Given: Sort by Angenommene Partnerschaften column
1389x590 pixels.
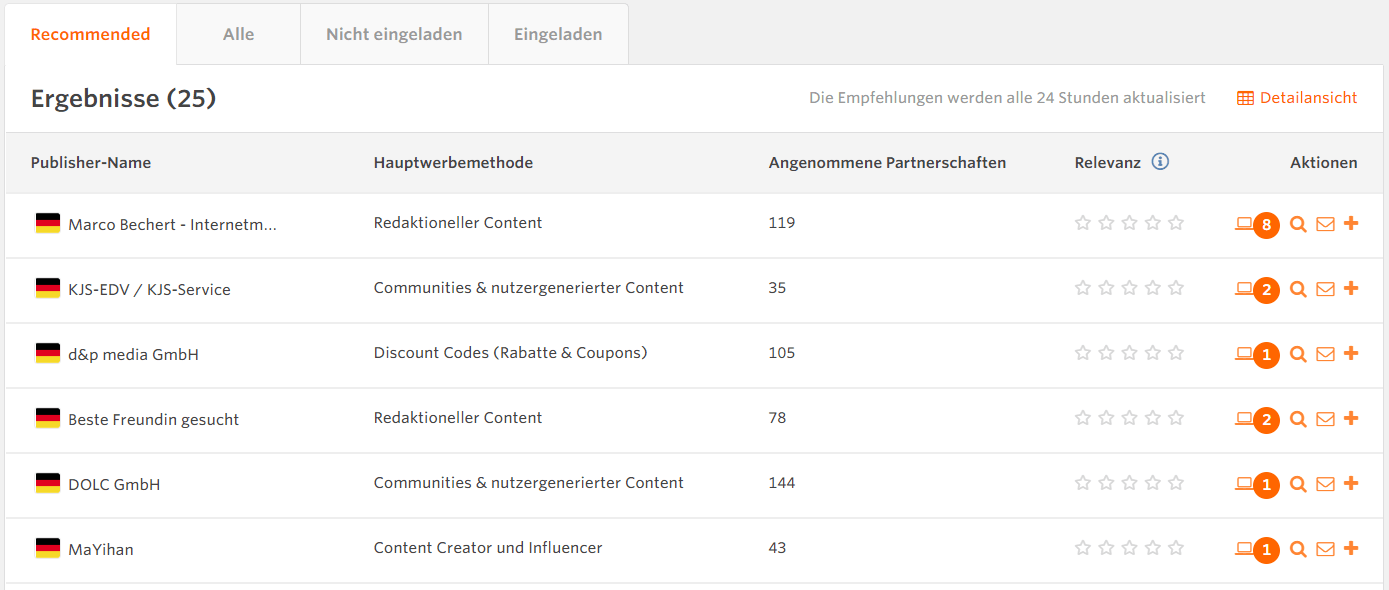Looking at the screenshot, I should point(887,163).
